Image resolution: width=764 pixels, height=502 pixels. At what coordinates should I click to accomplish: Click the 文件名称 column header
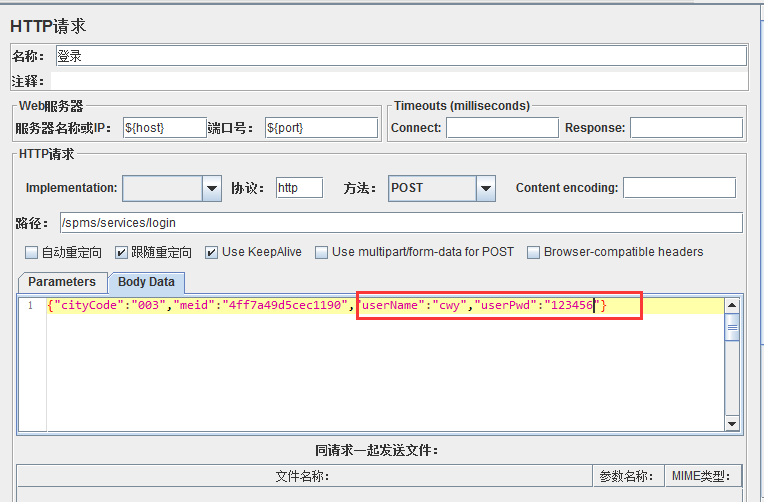point(305,476)
